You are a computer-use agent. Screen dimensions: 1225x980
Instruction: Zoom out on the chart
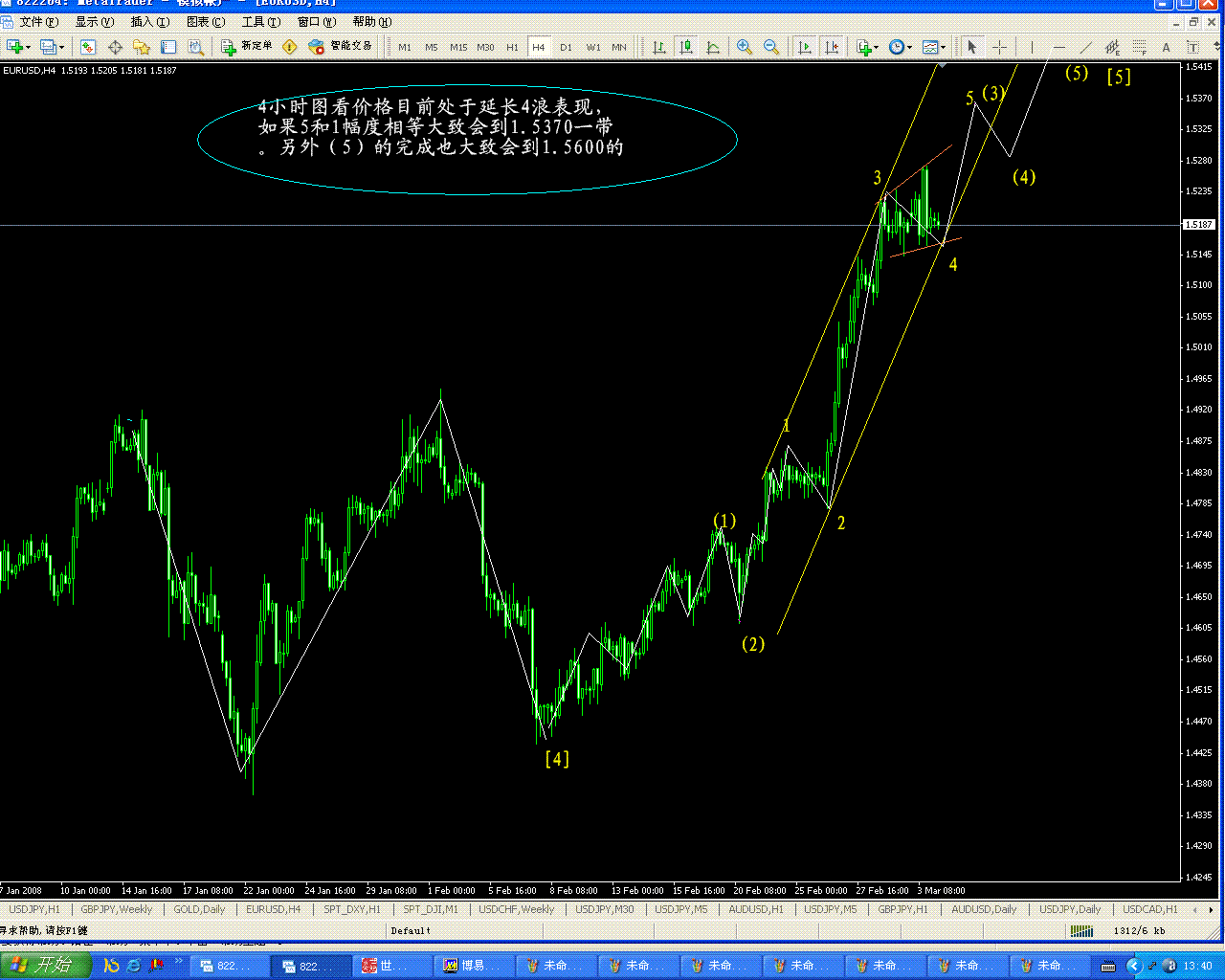point(770,46)
